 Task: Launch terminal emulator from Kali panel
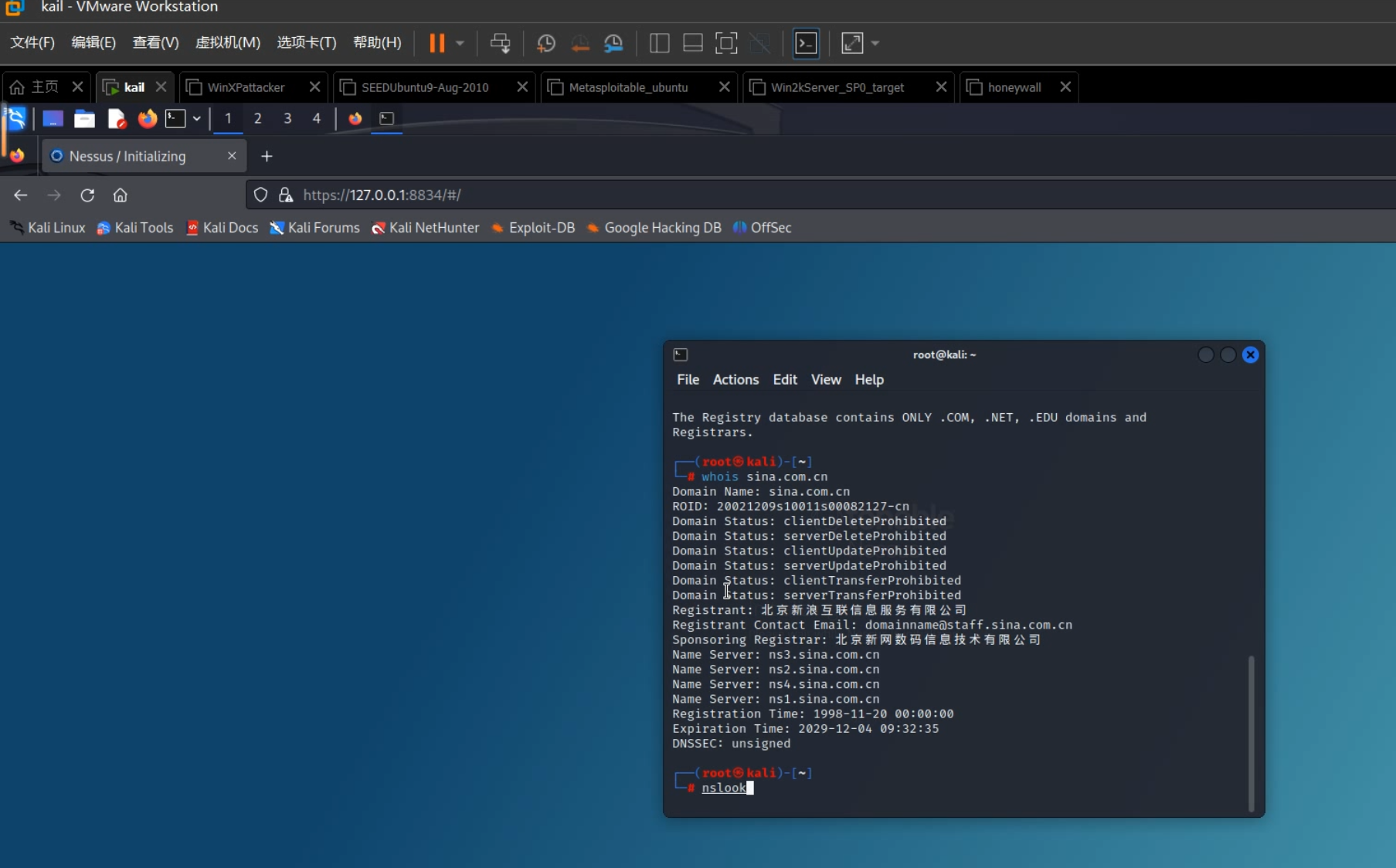click(x=175, y=118)
